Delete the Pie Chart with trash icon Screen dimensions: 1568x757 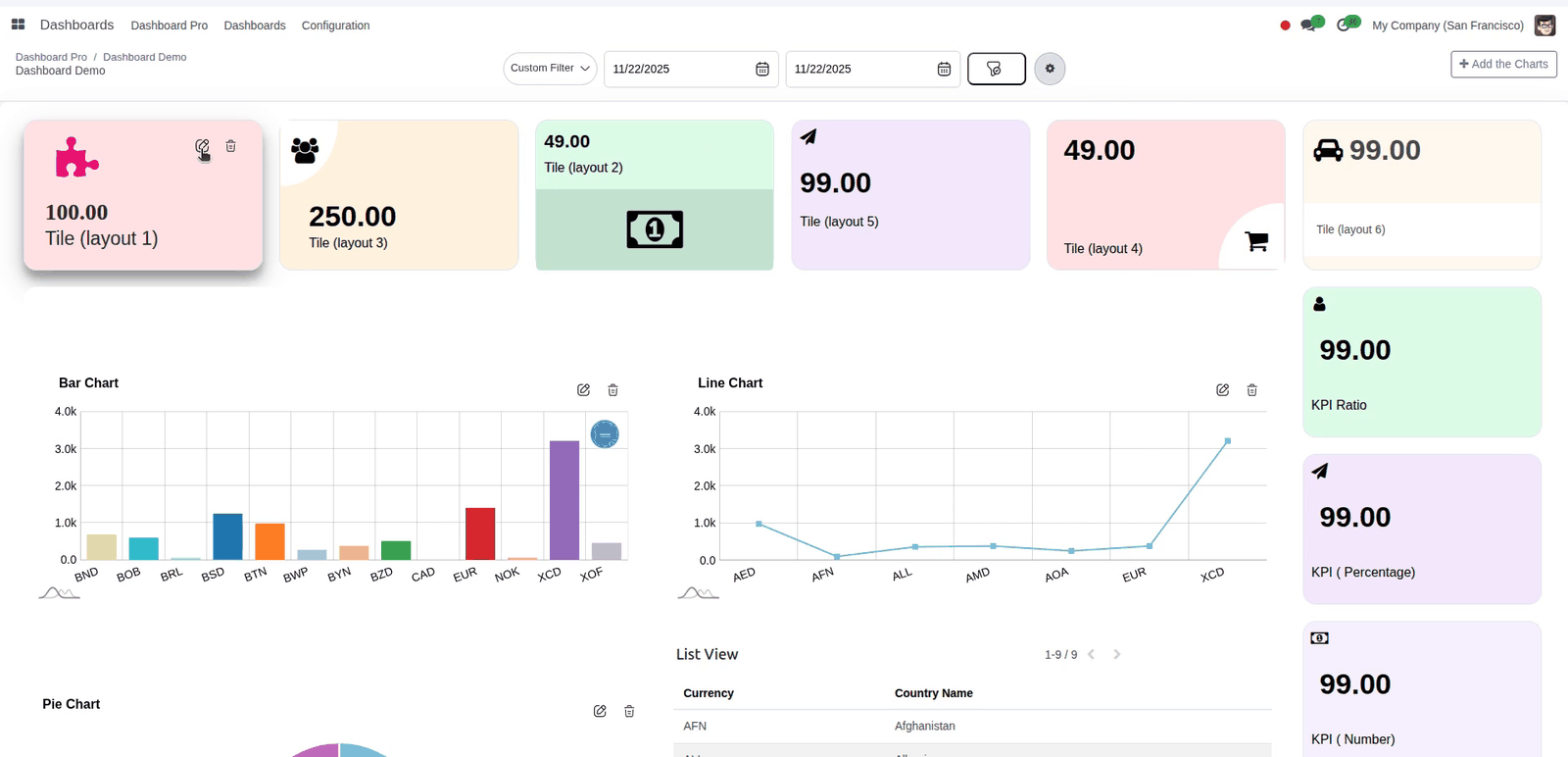click(x=630, y=711)
